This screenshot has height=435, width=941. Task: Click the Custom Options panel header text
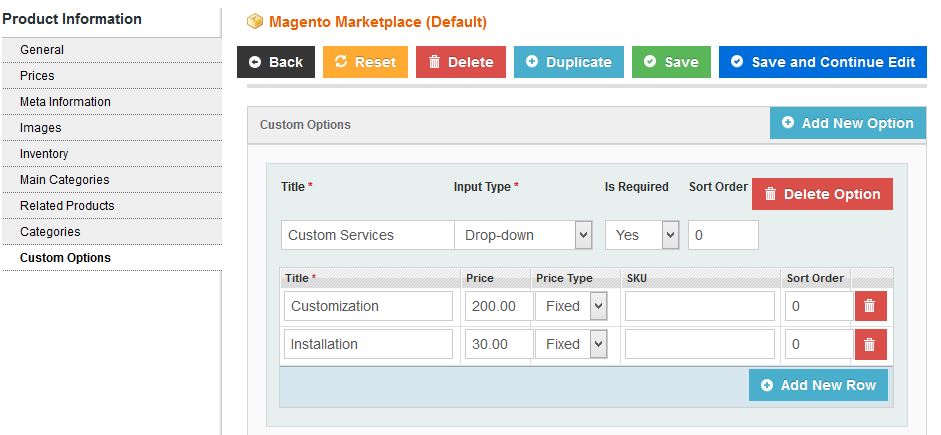click(x=305, y=125)
